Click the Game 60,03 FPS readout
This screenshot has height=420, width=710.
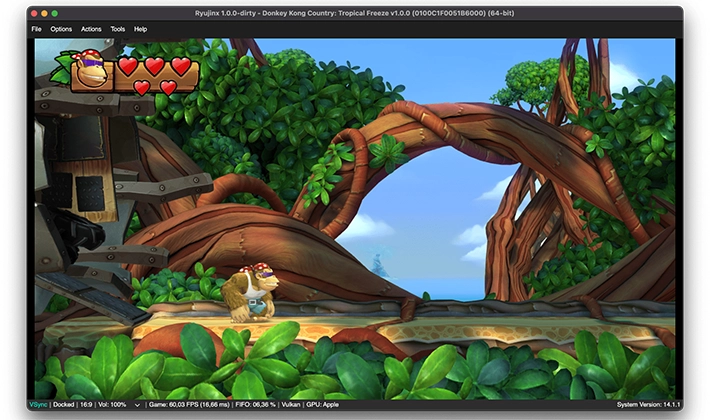click(189, 405)
